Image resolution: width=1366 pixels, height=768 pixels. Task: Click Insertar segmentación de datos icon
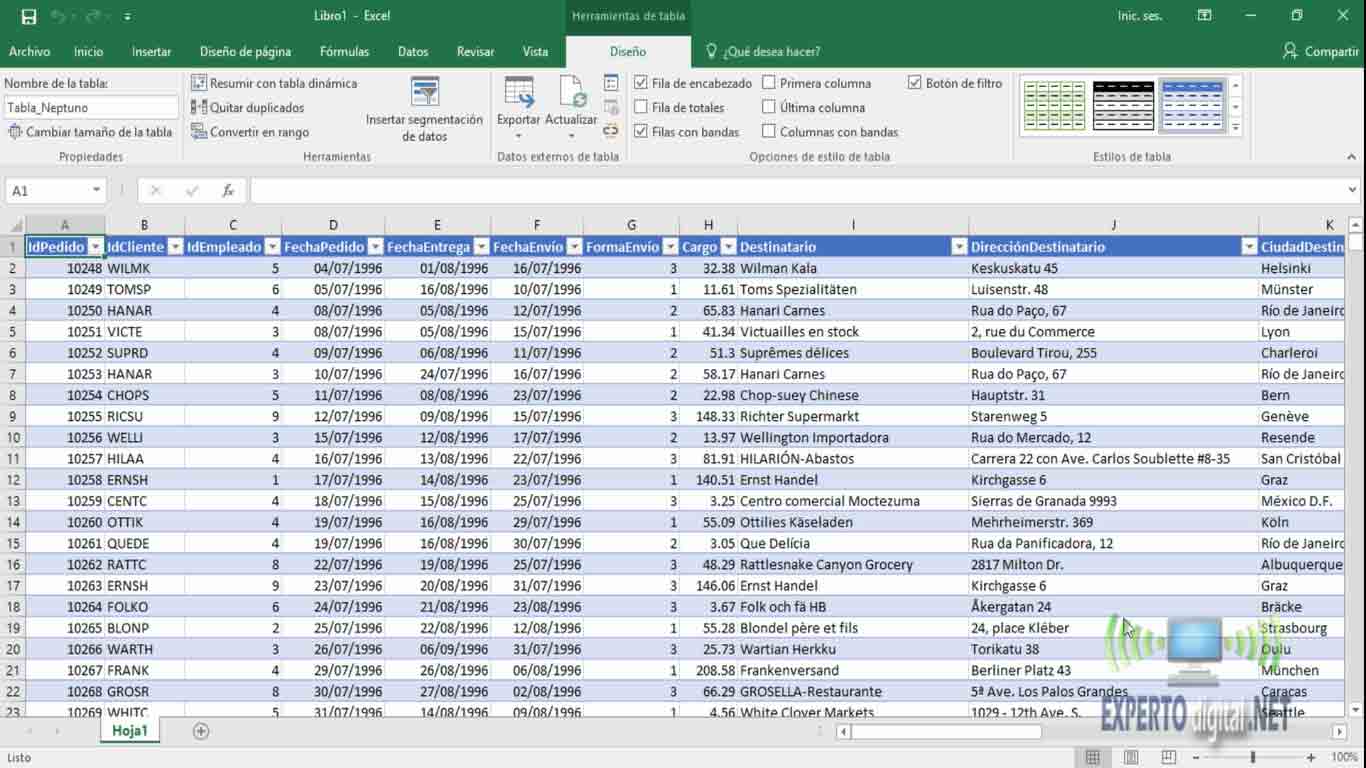[x=425, y=93]
